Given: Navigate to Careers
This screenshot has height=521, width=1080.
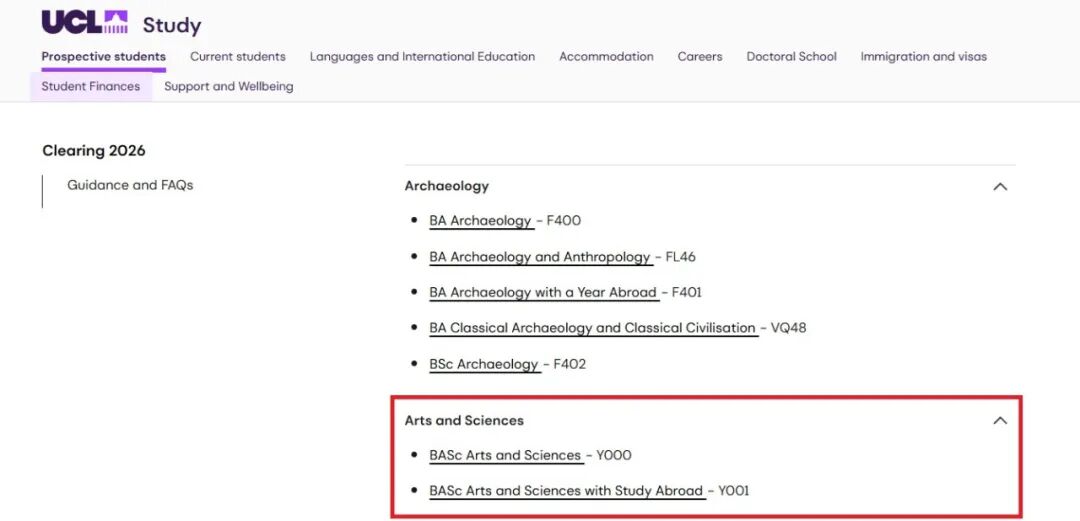Looking at the screenshot, I should click(700, 57).
